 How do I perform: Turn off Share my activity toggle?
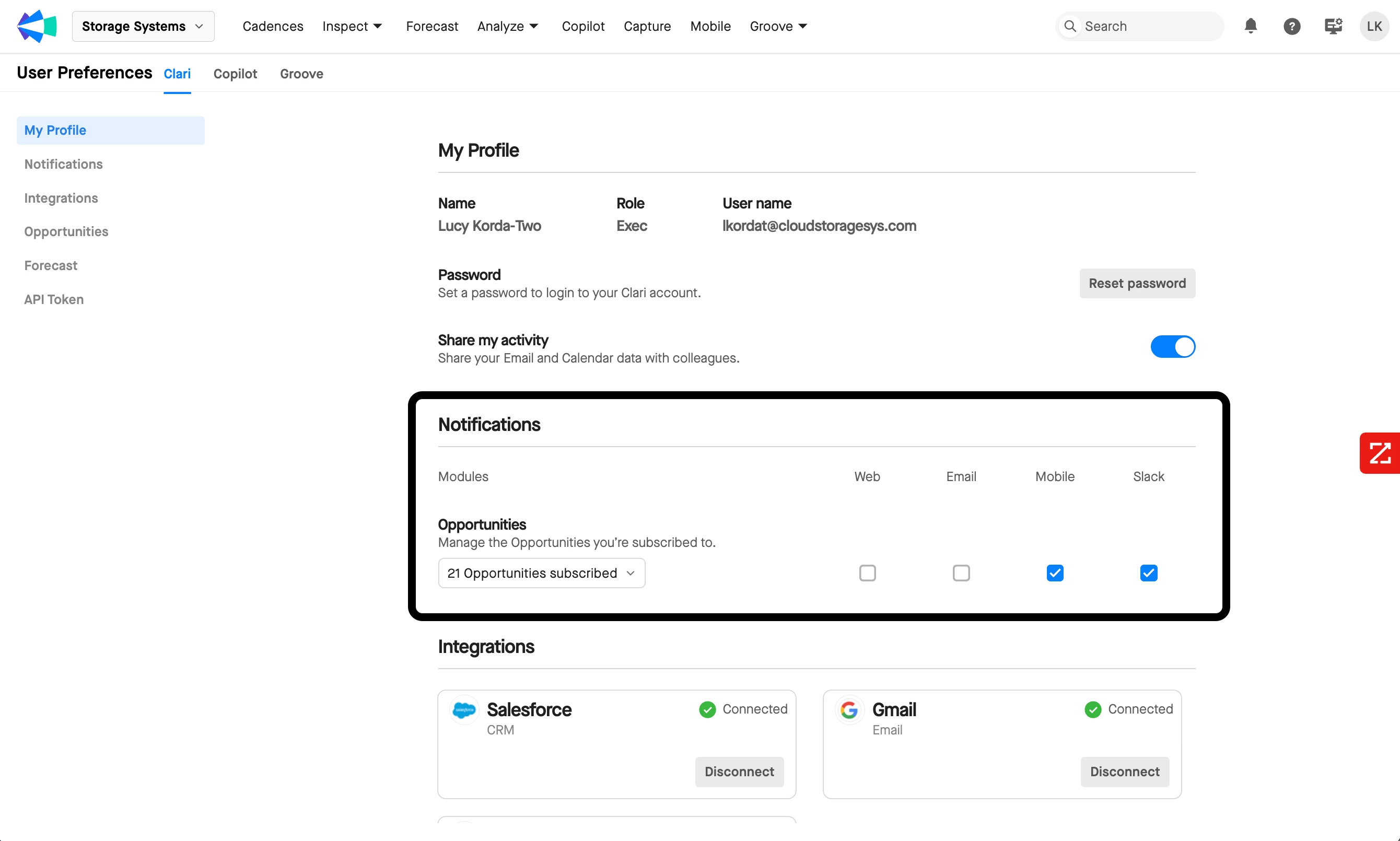[x=1172, y=347]
